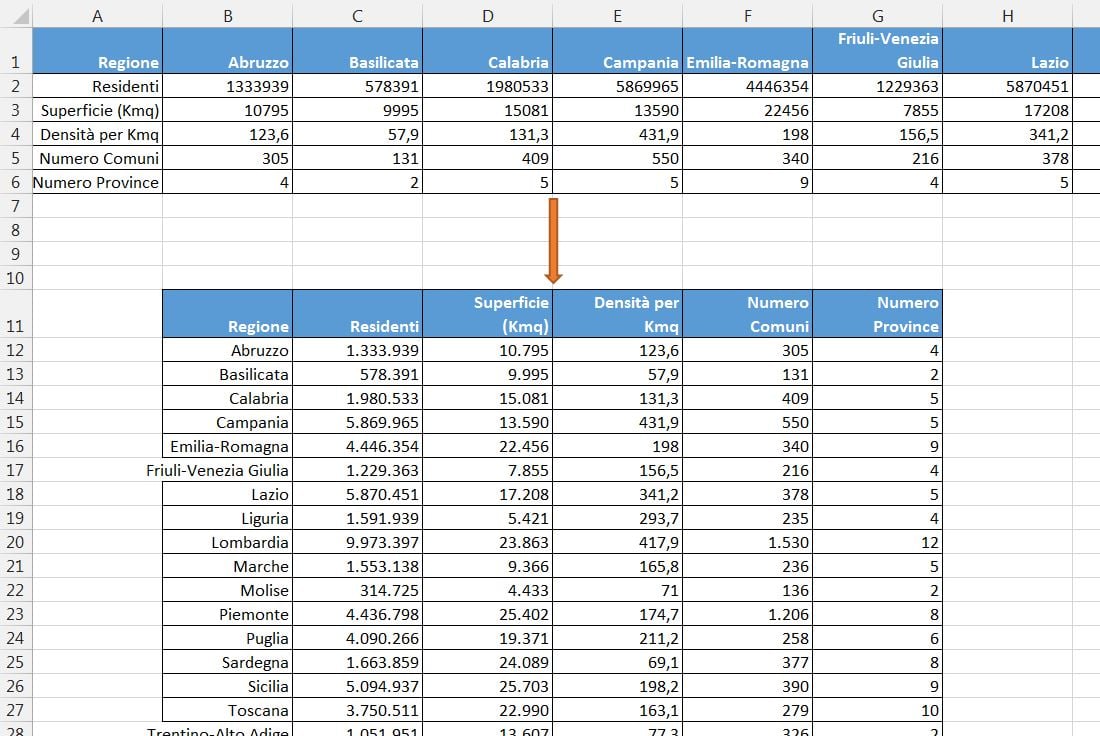Click cell with value 1.206

[x=747, y=615]
